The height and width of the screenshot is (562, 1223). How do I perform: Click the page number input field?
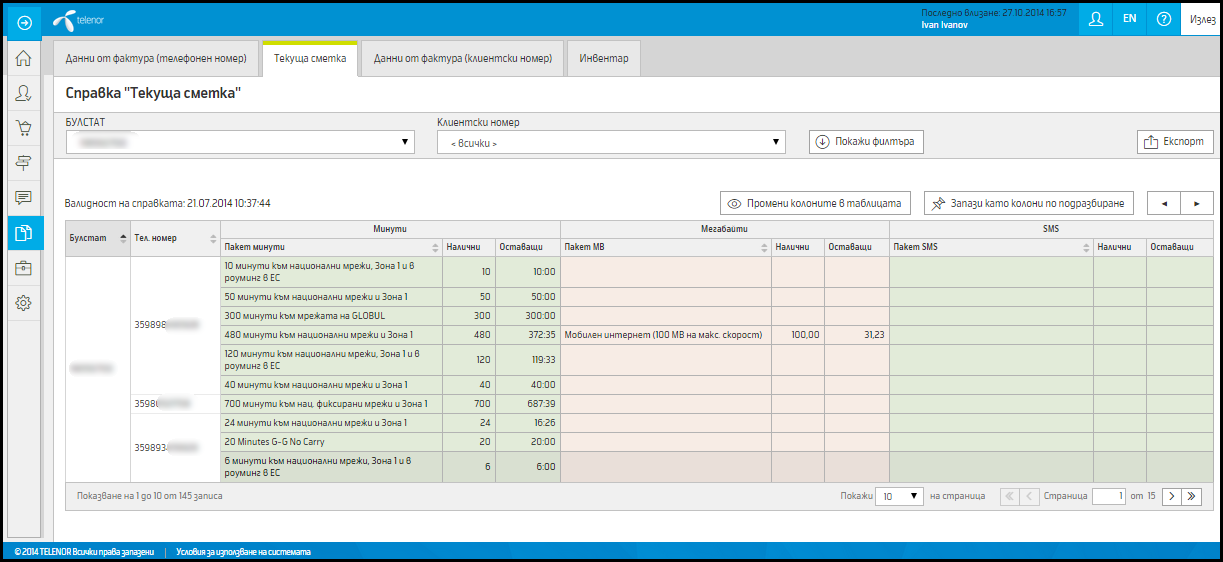coord(1110,496)
